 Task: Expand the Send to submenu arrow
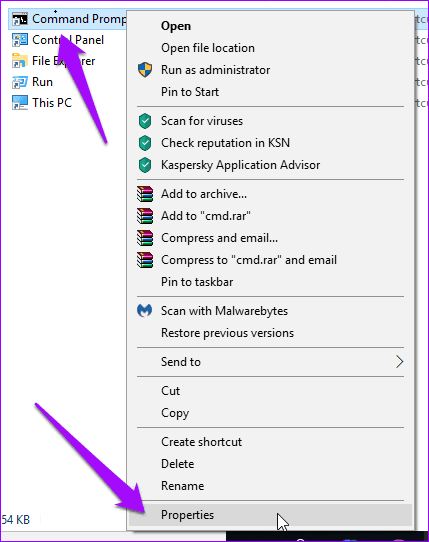tap(400, 362)
